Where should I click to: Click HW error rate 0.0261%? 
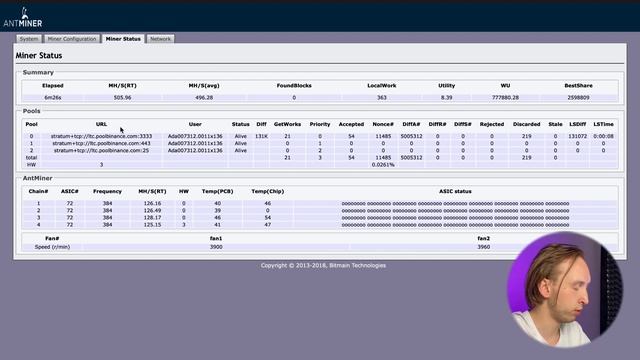point(383,165)
